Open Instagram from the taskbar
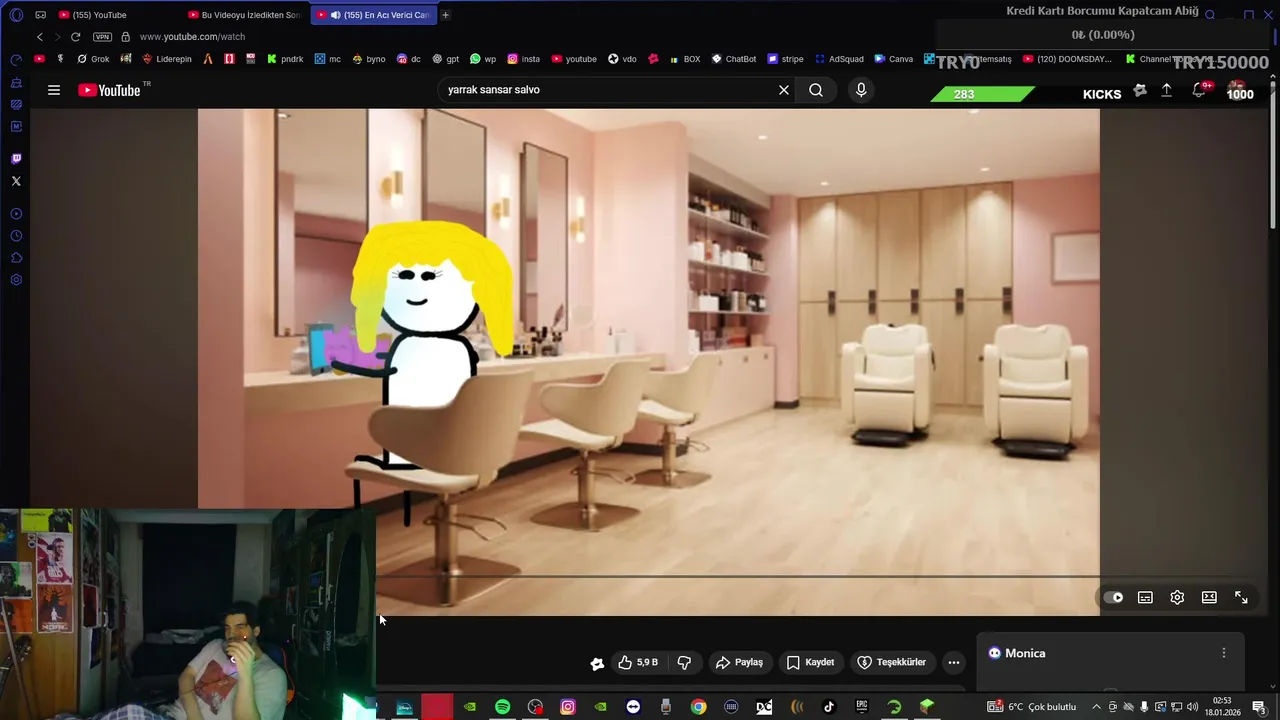 click(568, 707)
